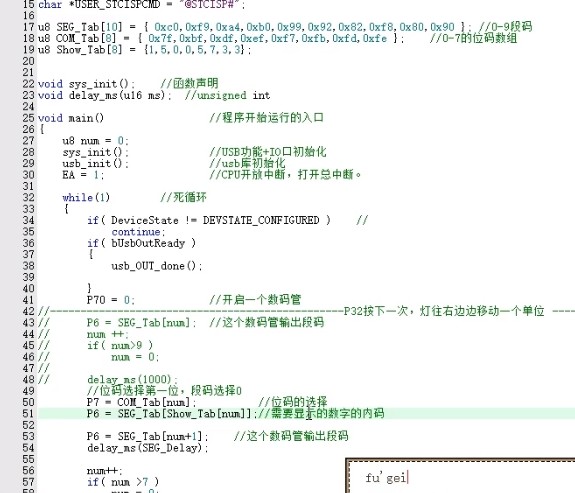Click 'while(1)' loop statement
The width and height of the screenshot is (575, 493).
coord(86,198)
